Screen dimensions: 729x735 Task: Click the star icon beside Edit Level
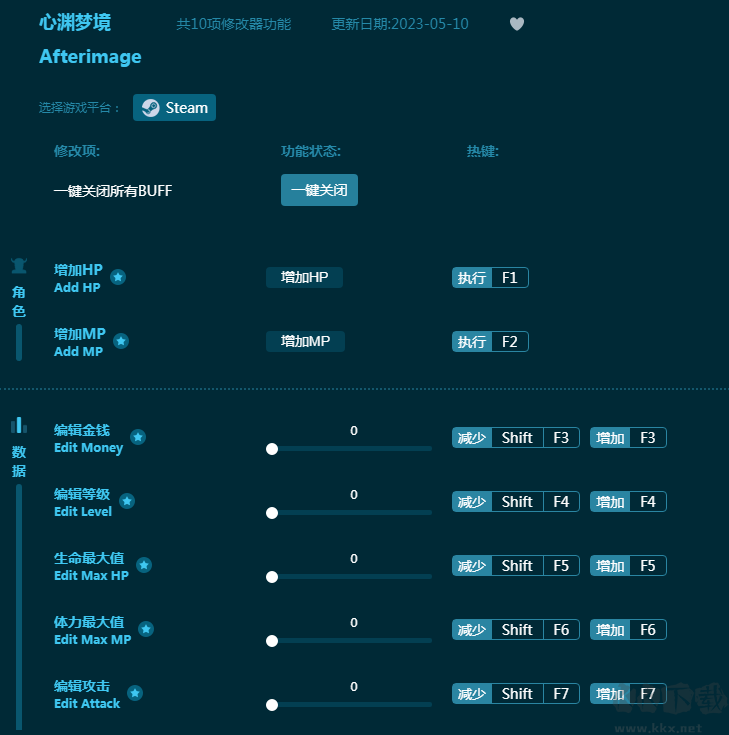[127, 501]
